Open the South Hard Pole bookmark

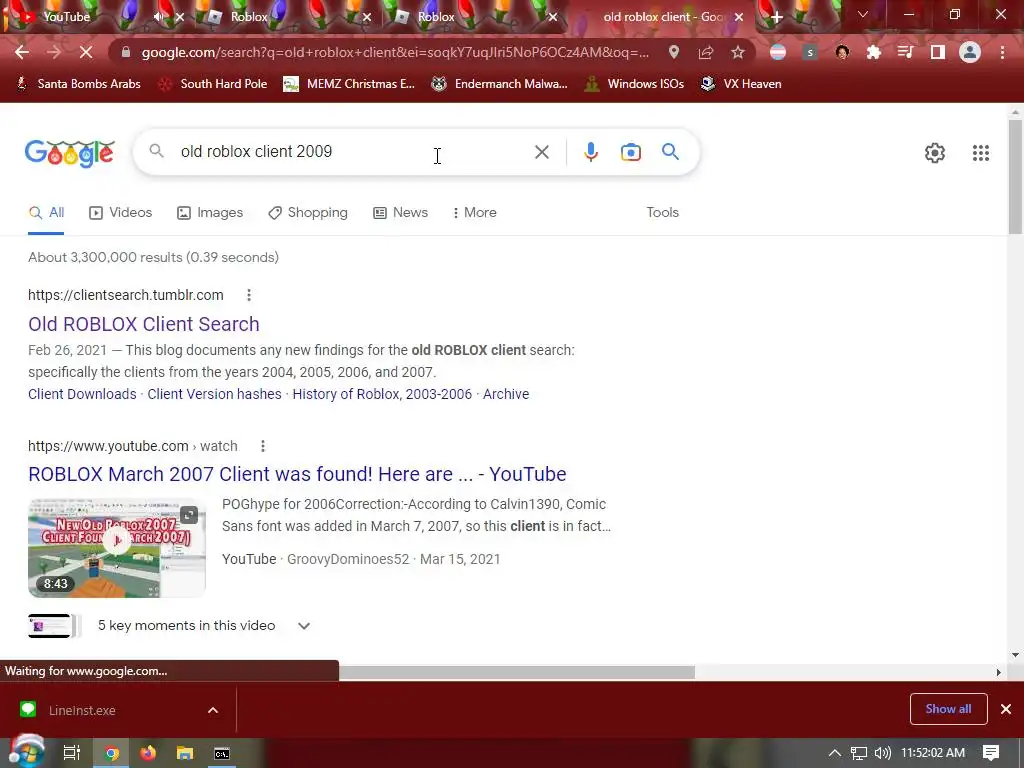(214, 84)
